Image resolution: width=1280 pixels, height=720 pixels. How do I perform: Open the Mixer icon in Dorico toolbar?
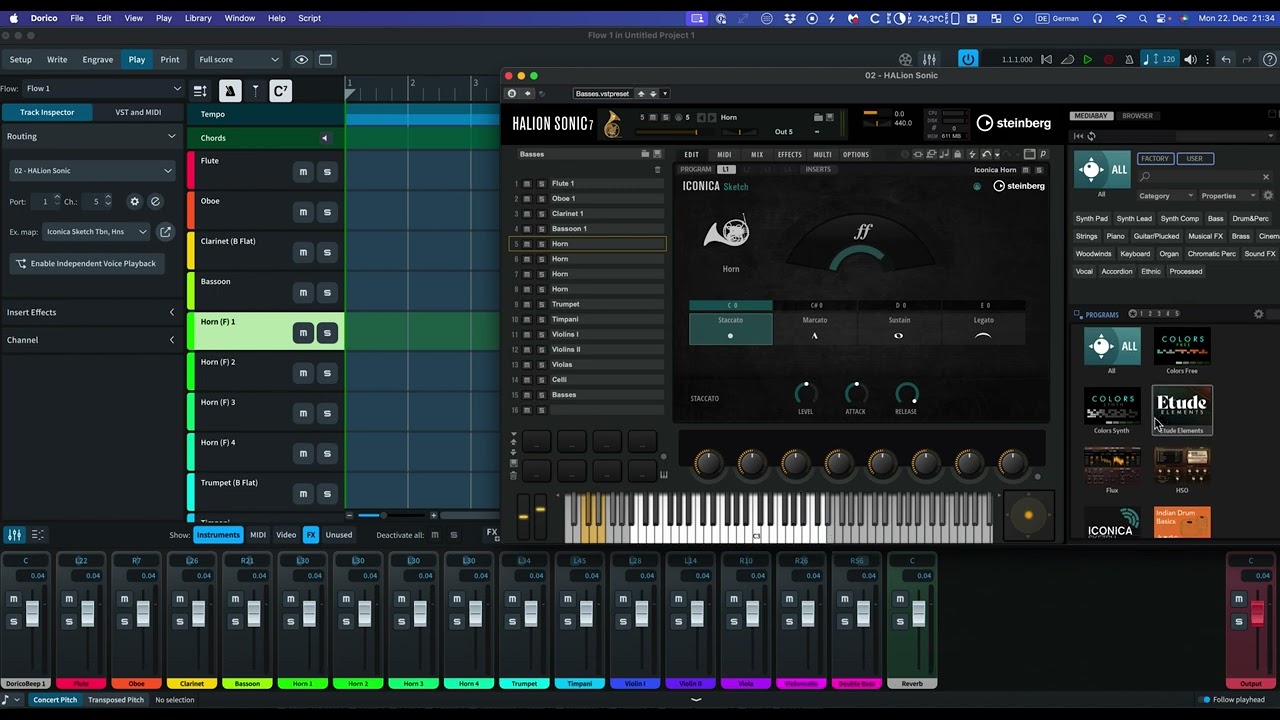tap(929, 60)
